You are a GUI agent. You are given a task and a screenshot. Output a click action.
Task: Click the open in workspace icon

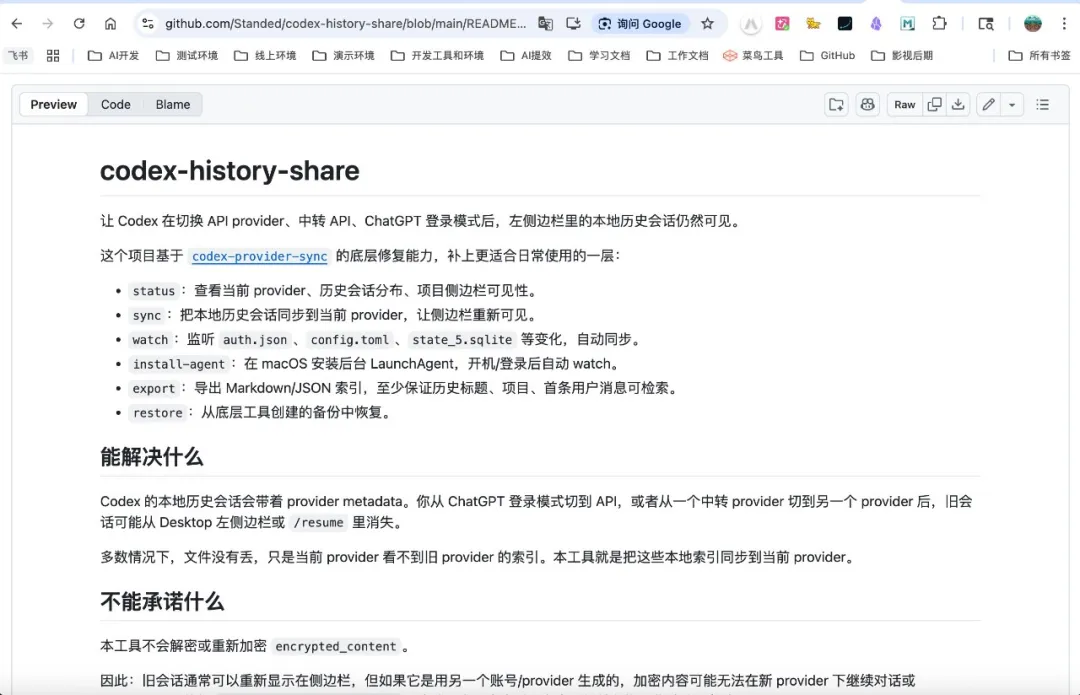pyautogui.click(x=836, y=105)
